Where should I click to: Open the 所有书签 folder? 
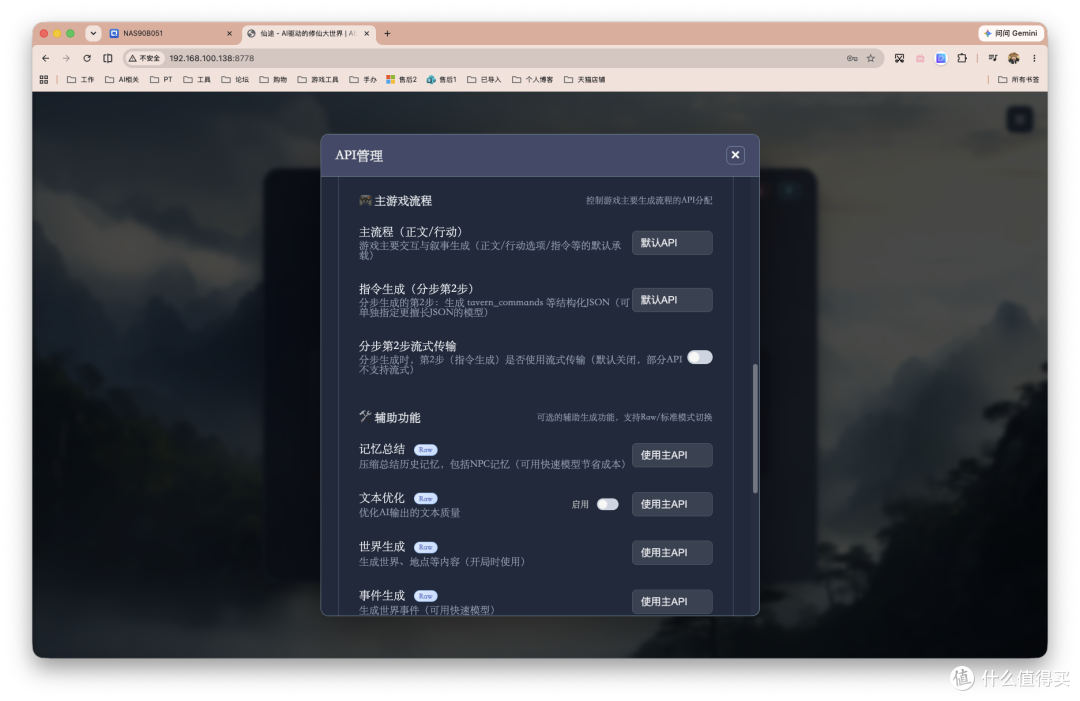tap(1019, 80)
